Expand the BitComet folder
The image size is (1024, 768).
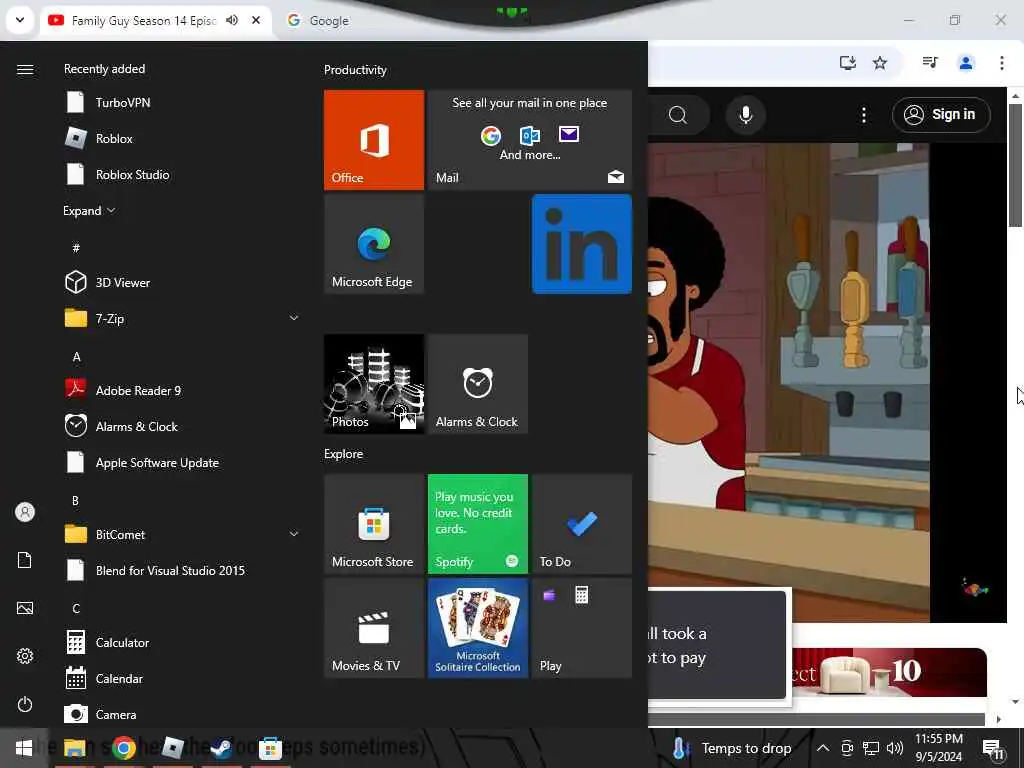294,534
